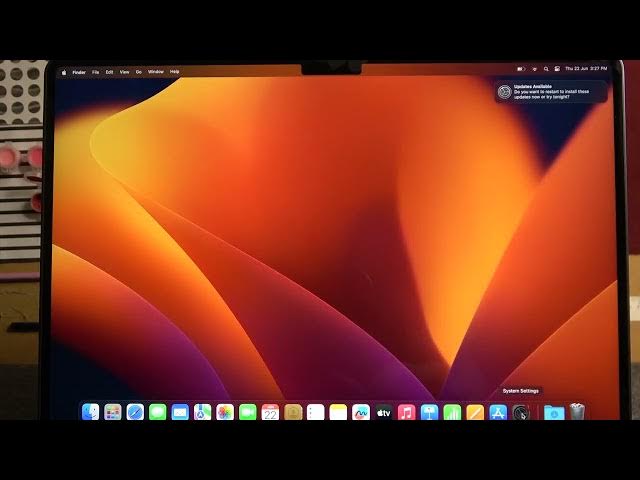
Task: Launch the Apple TV app
Action: 384,412
